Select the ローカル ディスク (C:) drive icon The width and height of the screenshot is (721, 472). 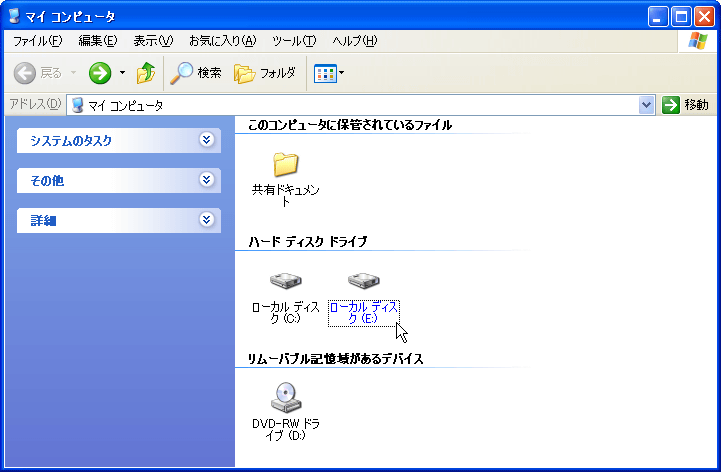coord(286,280)
